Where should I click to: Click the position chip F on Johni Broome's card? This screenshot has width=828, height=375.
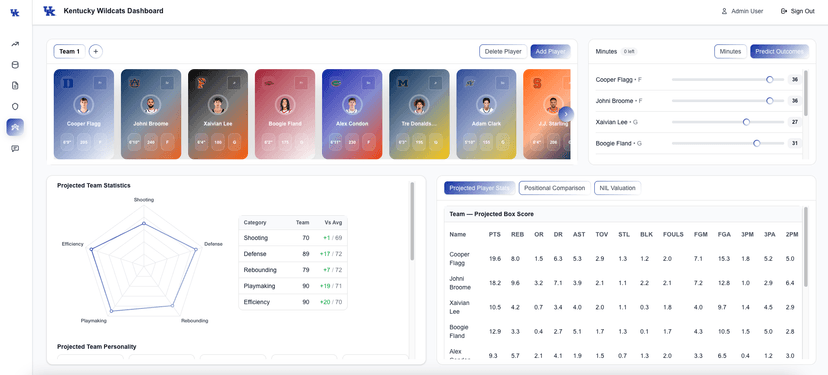(168, 142)
